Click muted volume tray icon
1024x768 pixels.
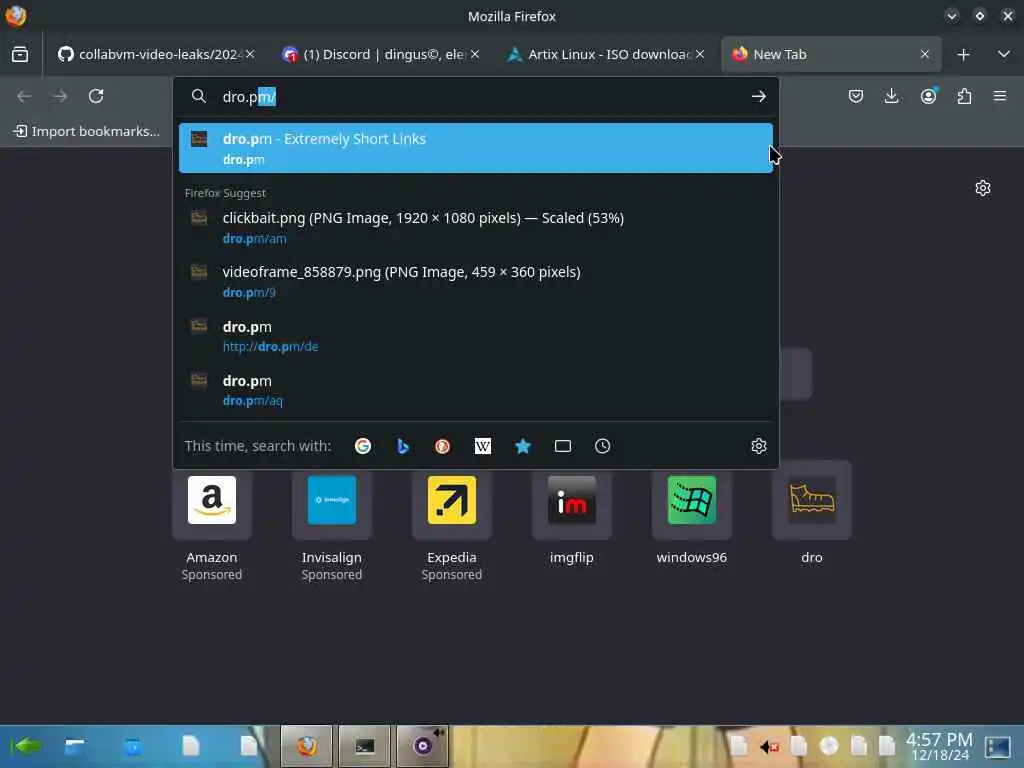tap(769, 746)
